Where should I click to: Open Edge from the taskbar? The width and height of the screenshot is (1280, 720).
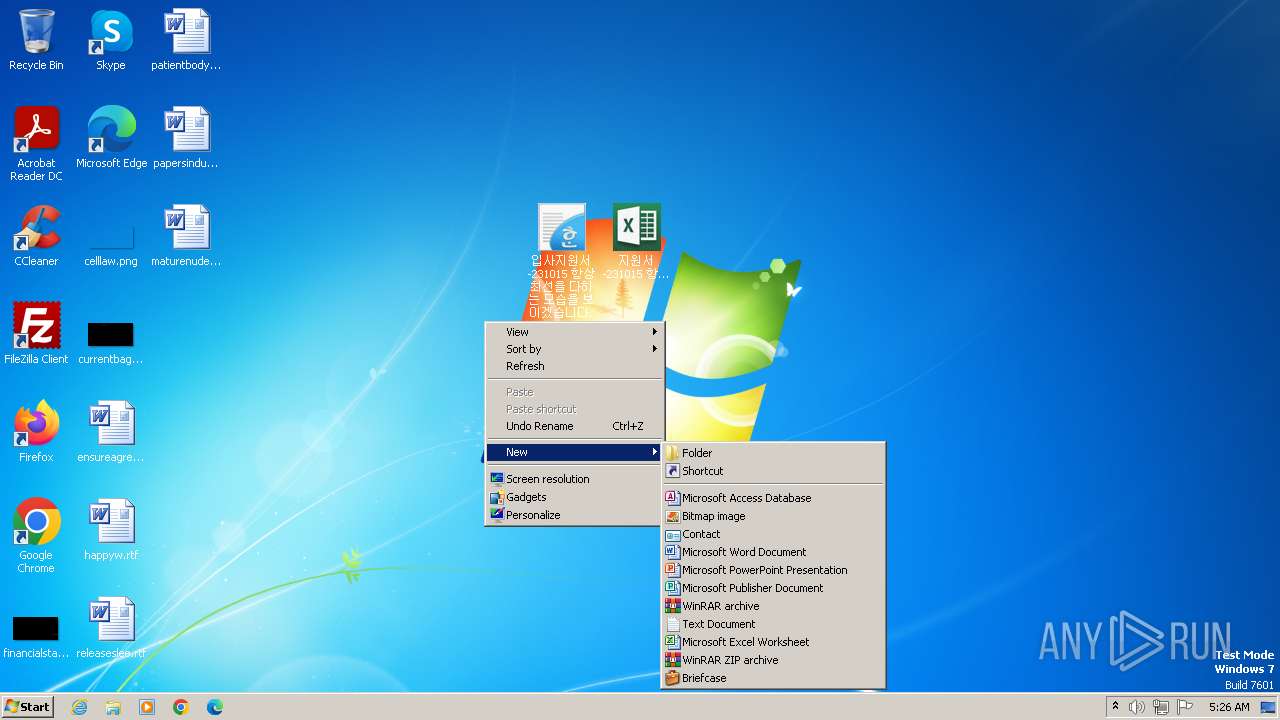click(215, 707)
